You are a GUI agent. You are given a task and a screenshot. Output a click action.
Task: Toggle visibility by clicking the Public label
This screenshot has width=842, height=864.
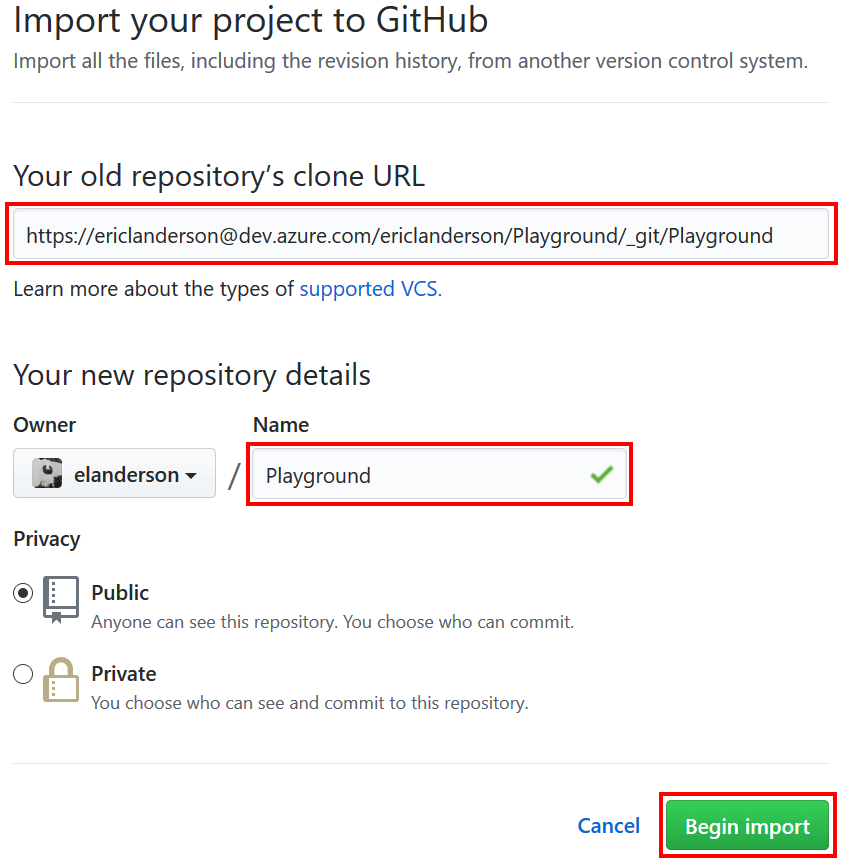pos(120,592)
